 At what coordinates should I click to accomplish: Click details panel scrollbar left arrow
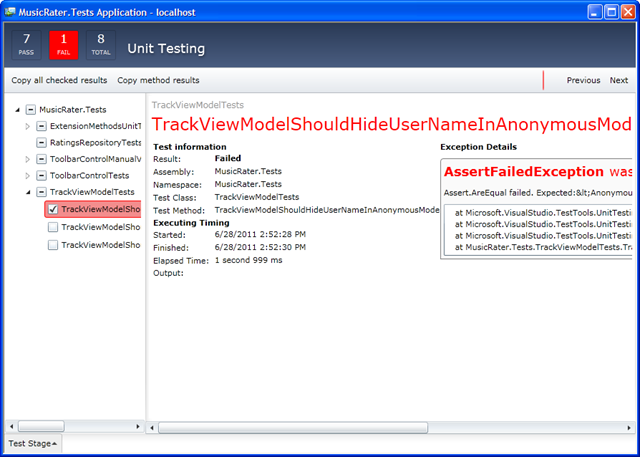tap(152, 428)
